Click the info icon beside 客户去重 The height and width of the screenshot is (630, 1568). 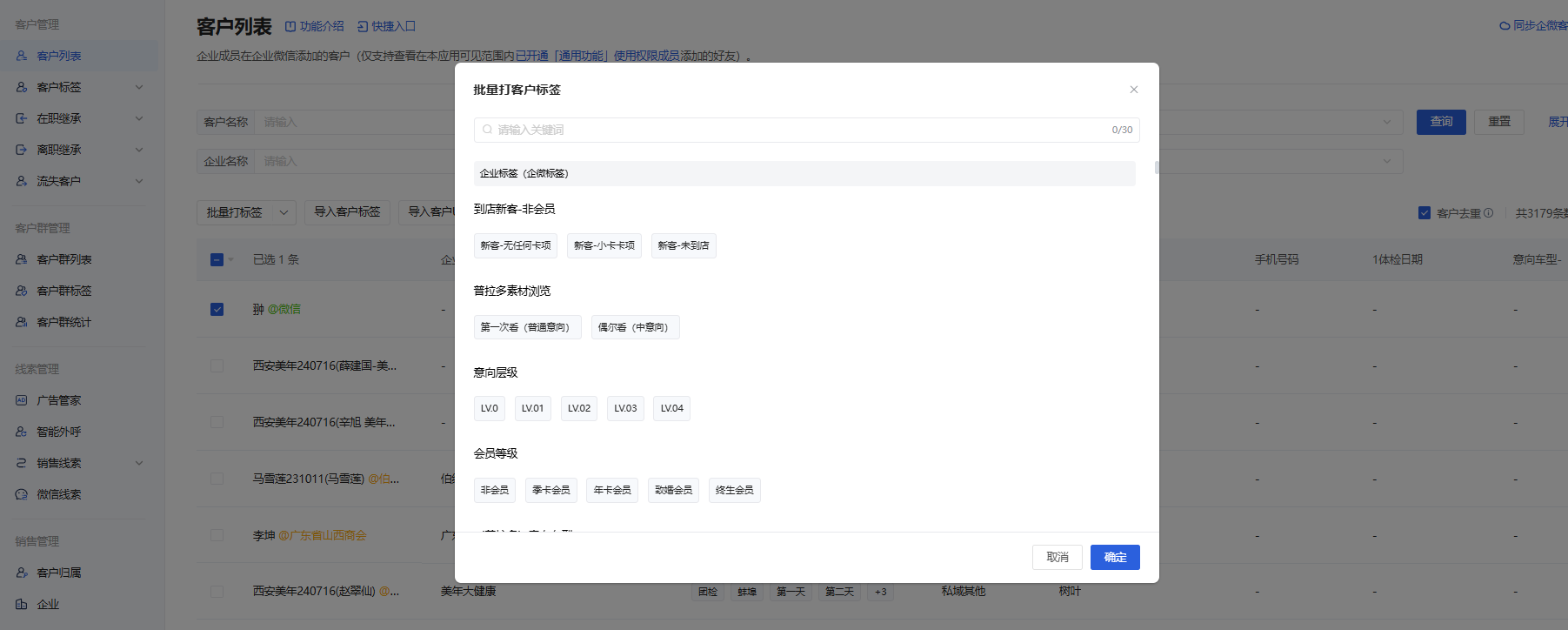[1488, 212]
